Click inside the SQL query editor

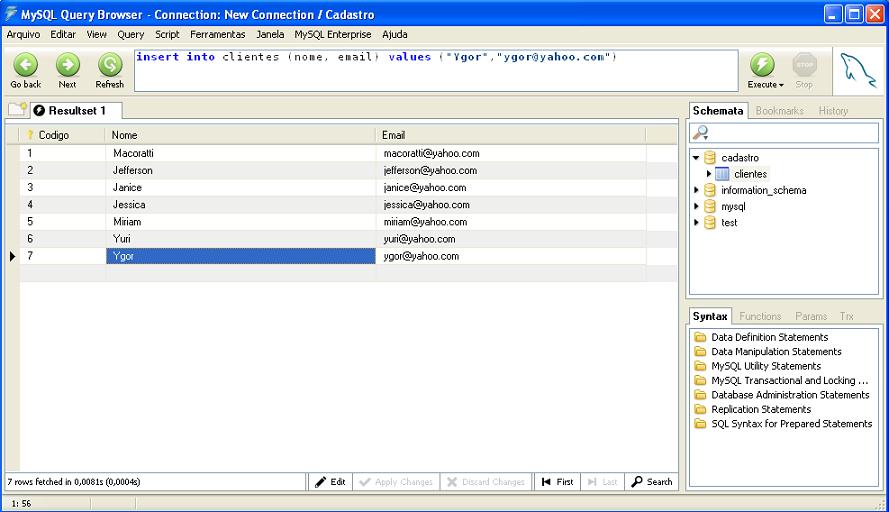pyautogui.click(x=435, y=70)
